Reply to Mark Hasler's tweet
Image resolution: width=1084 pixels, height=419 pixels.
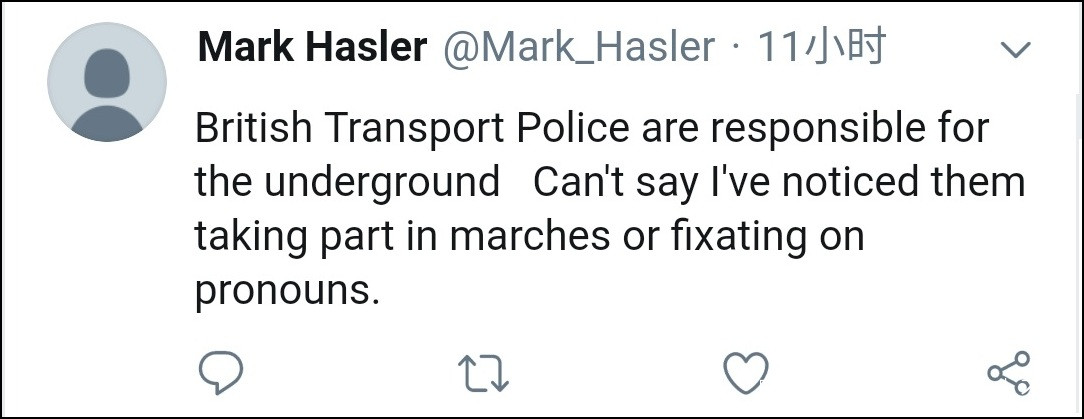(221, 373)
